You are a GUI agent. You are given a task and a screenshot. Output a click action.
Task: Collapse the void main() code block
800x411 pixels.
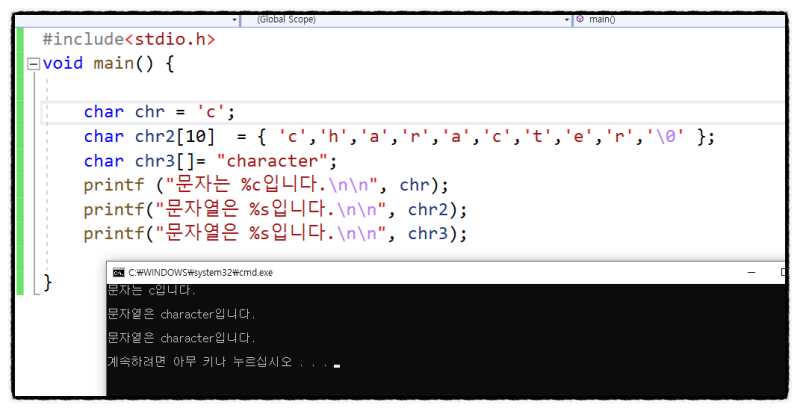tap(33, 64)
